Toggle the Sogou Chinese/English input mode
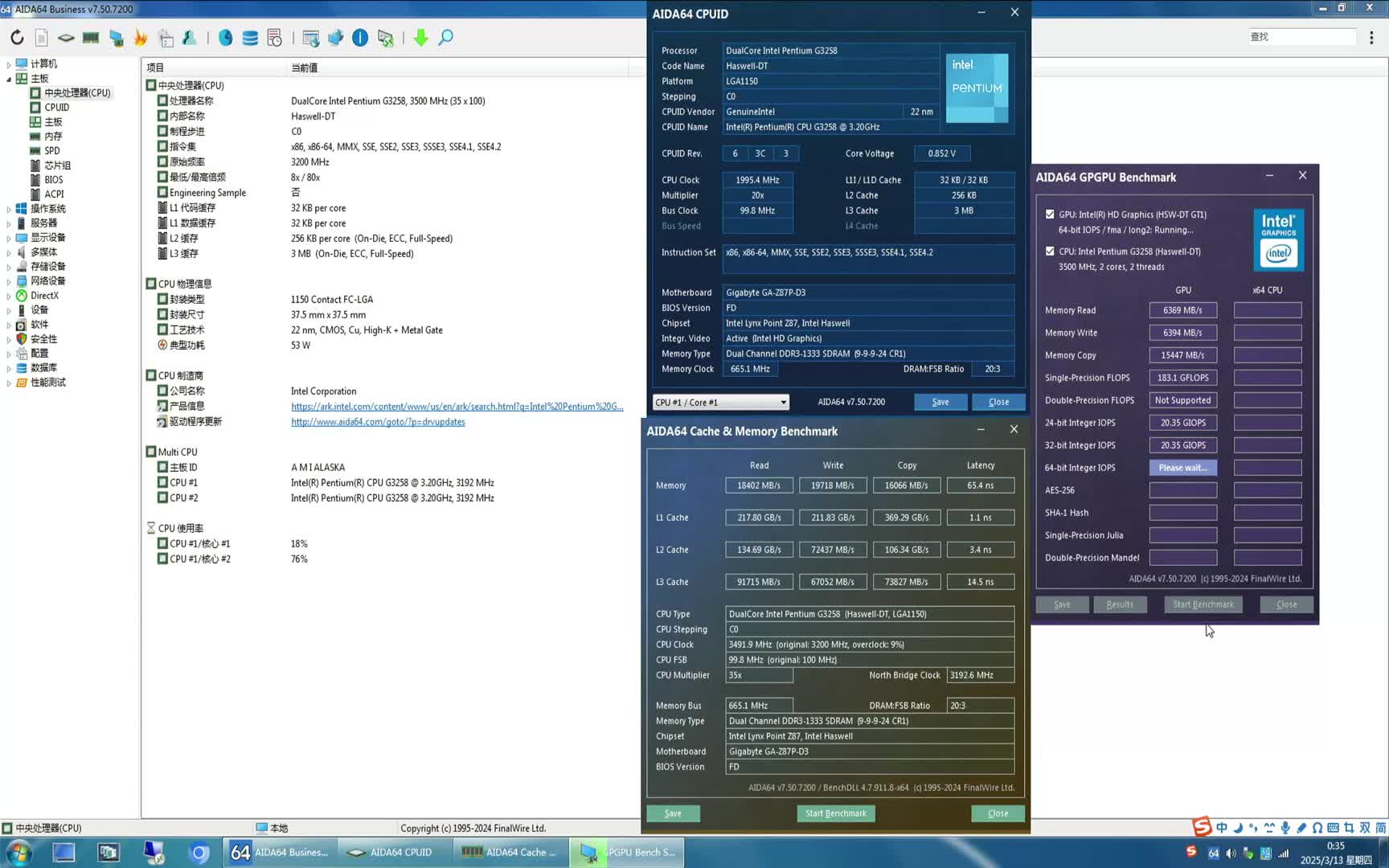1389x868 pixels. tap(1222, 827)
